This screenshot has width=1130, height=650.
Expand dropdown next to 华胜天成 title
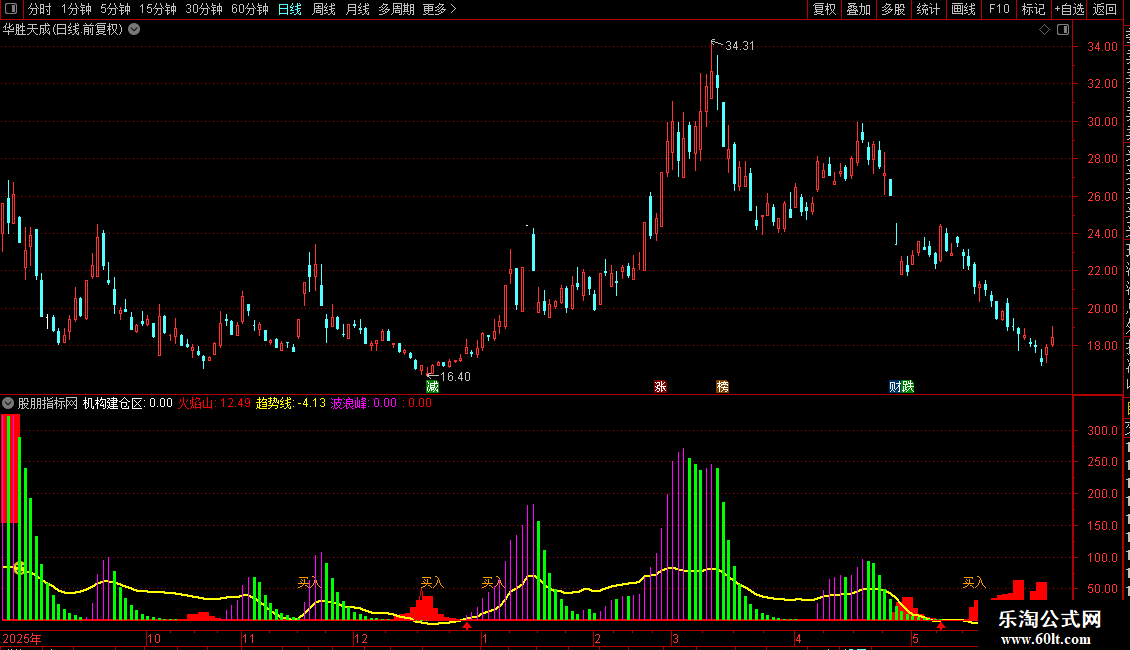click(134, 30)
